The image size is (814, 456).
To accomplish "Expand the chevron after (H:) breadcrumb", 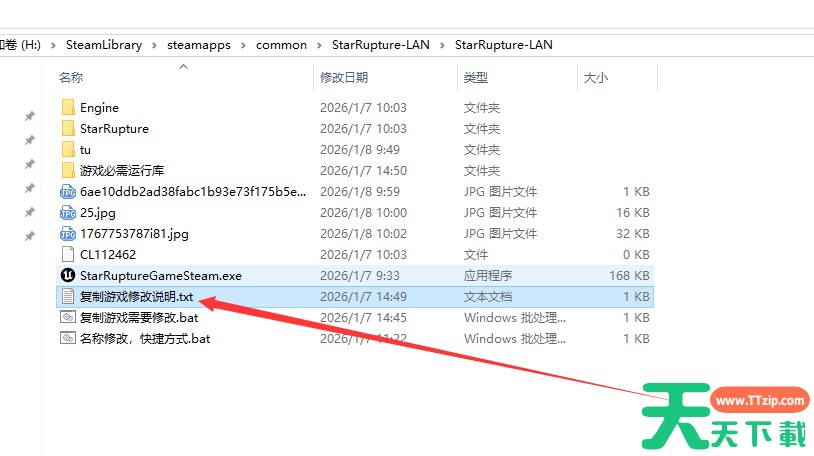I will click(53, 45).
